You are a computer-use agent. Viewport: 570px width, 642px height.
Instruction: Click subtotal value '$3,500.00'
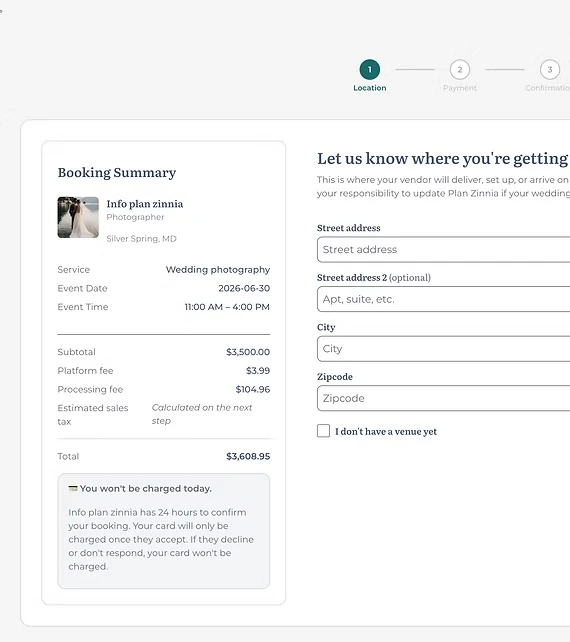(x=248, y=352)
